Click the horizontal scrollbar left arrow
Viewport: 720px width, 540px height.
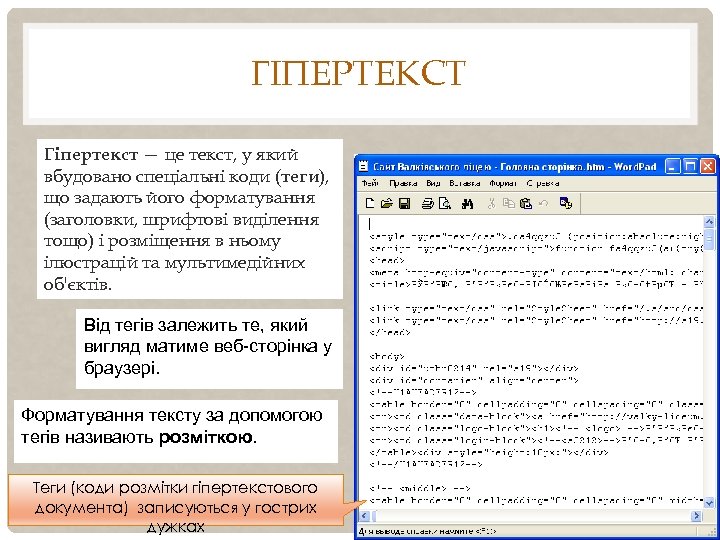click(365, 516)
